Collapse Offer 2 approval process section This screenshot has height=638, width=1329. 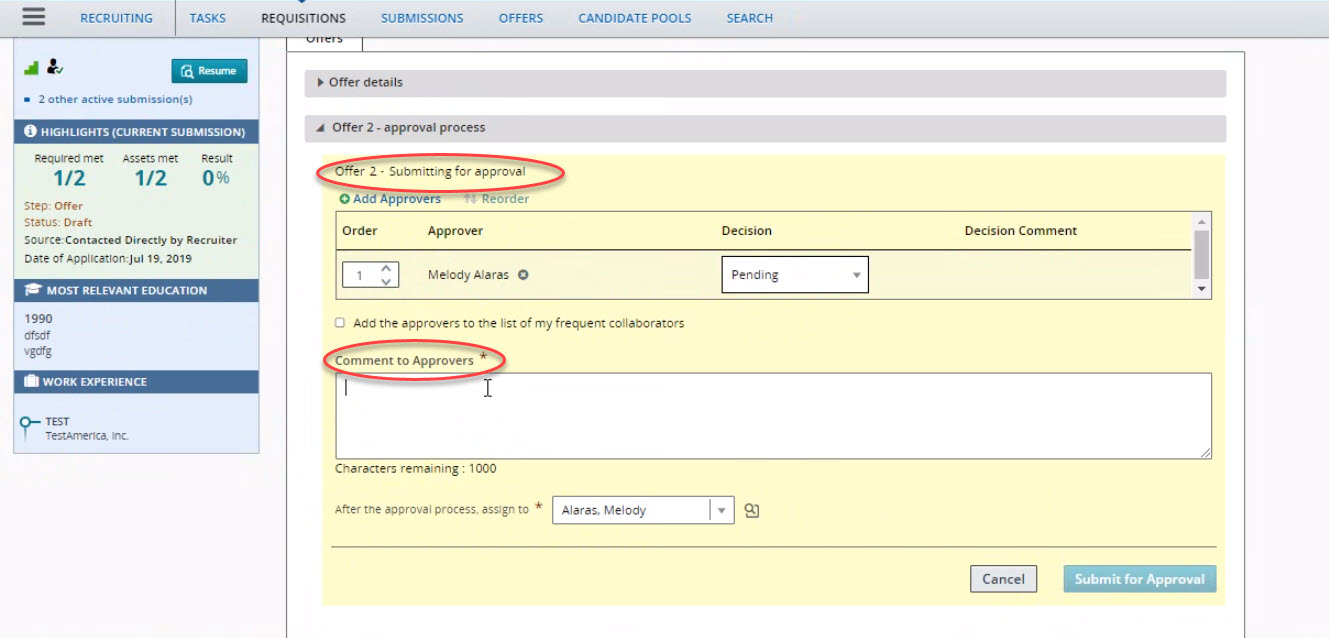765,128
